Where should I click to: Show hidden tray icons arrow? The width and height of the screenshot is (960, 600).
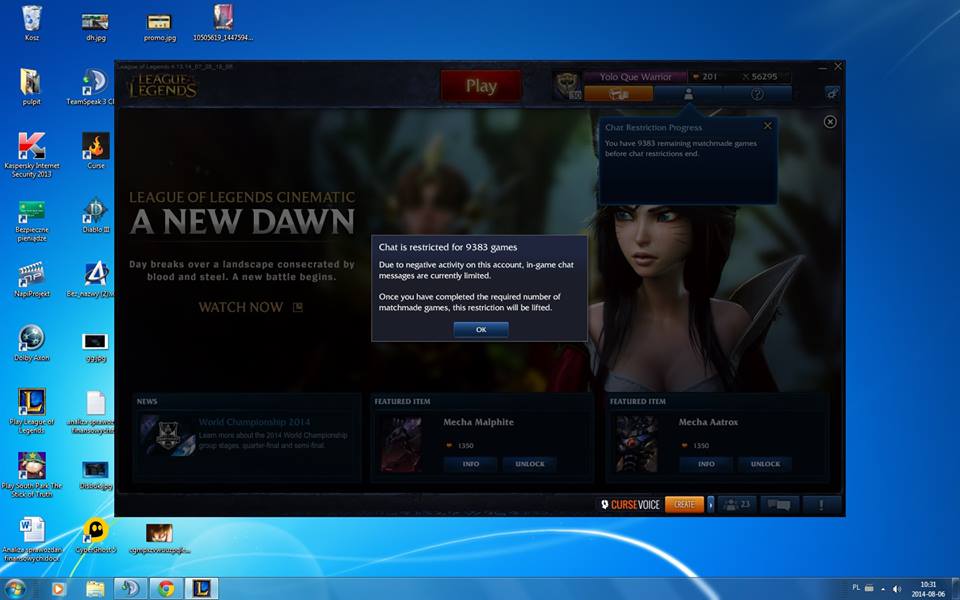coord(883,588)
